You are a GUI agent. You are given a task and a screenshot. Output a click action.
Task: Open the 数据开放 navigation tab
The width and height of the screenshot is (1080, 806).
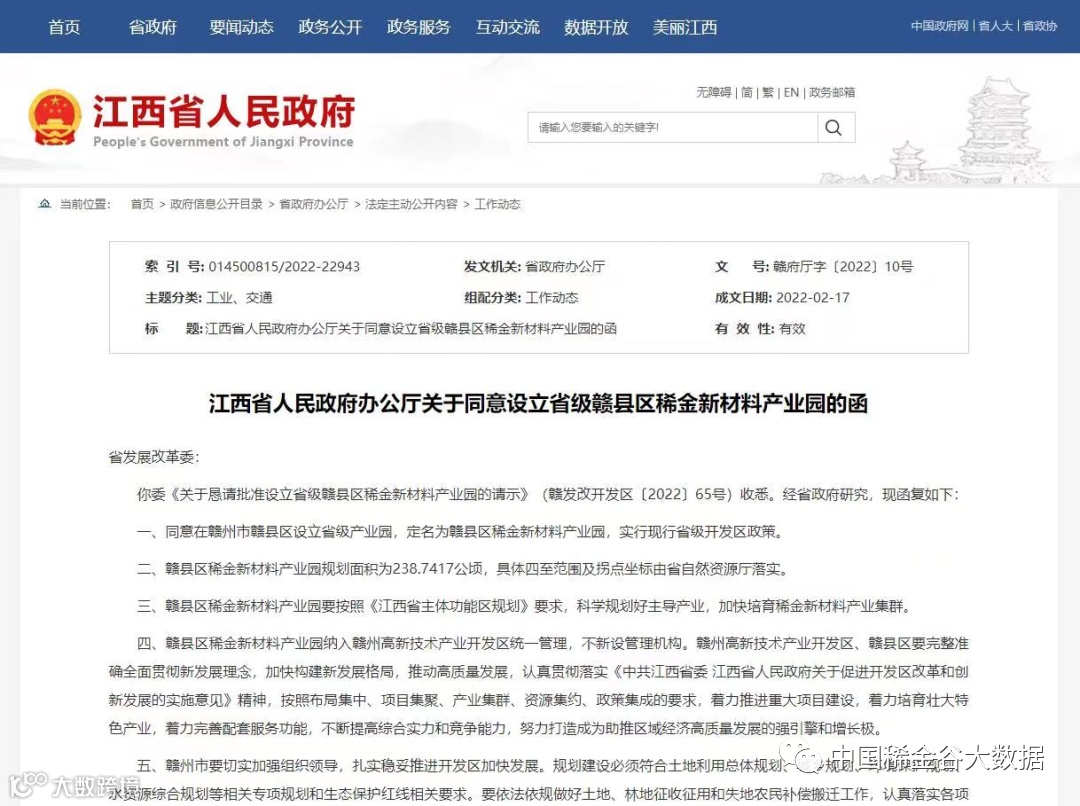click(596, 27)
